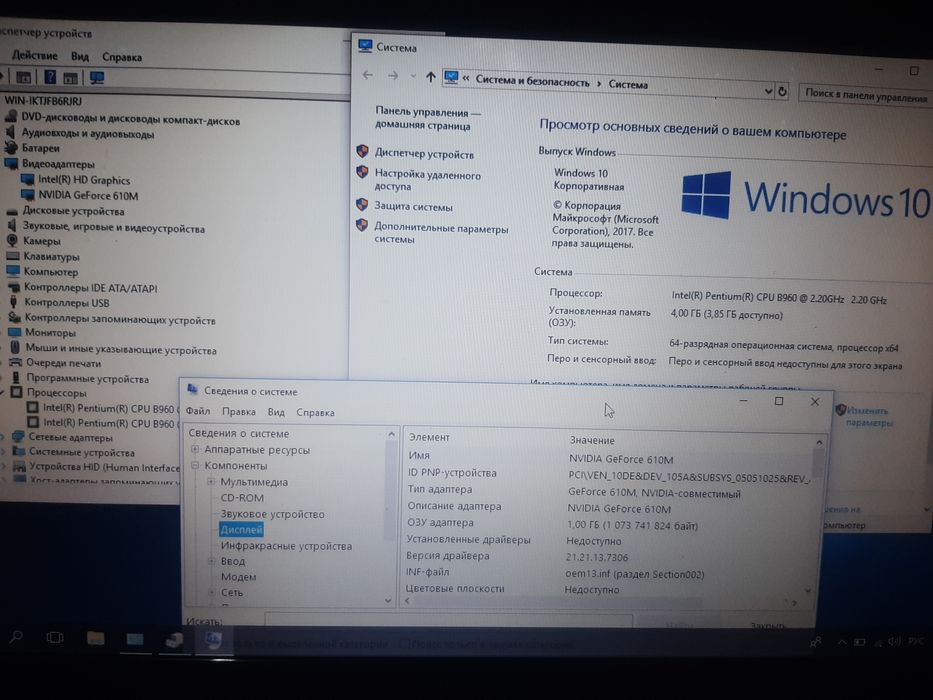Image resolution: width=933 pixels, height=700 pixels.
Task: Open Действие menu in Device Manager
Action: (x=35, y=56)
